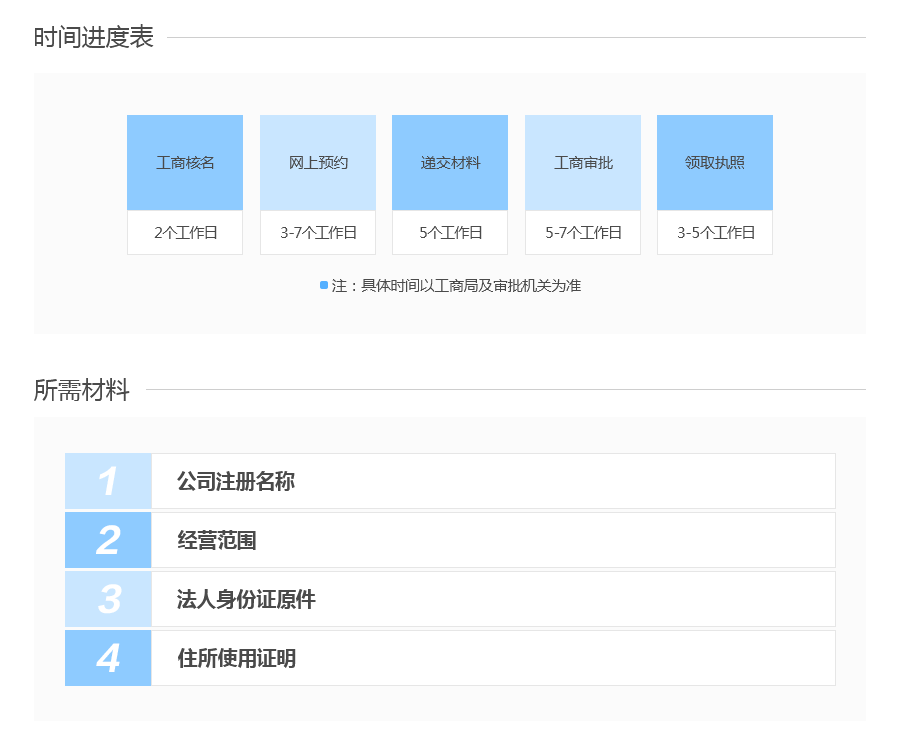Click the 递交材料 step box
Viewport: 898px width, 740px height.
point(450,163)
